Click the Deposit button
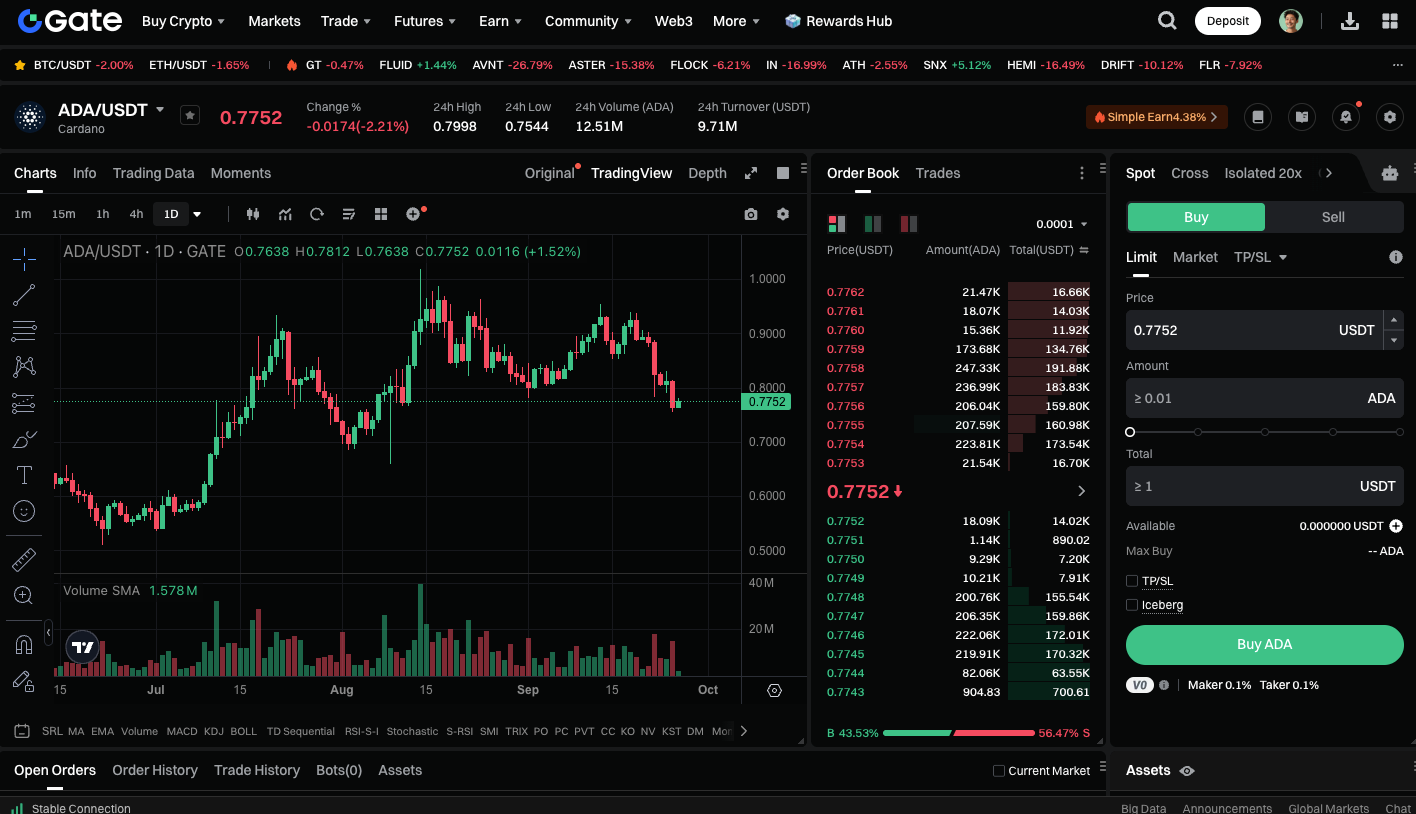Screen dimensions: 1416x814 [1227, 21]
